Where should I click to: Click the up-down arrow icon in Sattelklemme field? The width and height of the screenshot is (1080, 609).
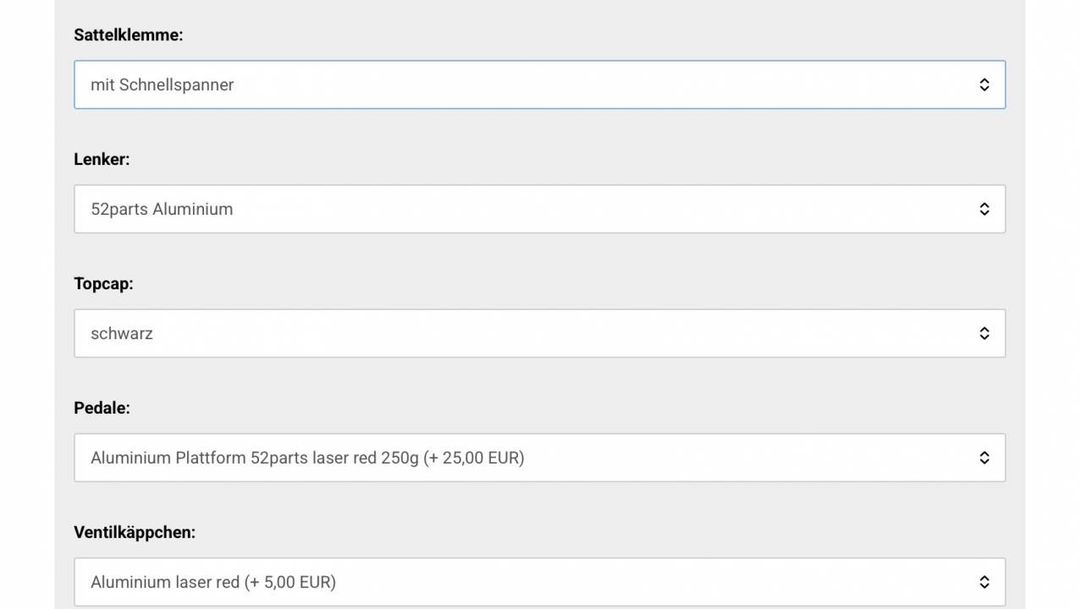984,85
